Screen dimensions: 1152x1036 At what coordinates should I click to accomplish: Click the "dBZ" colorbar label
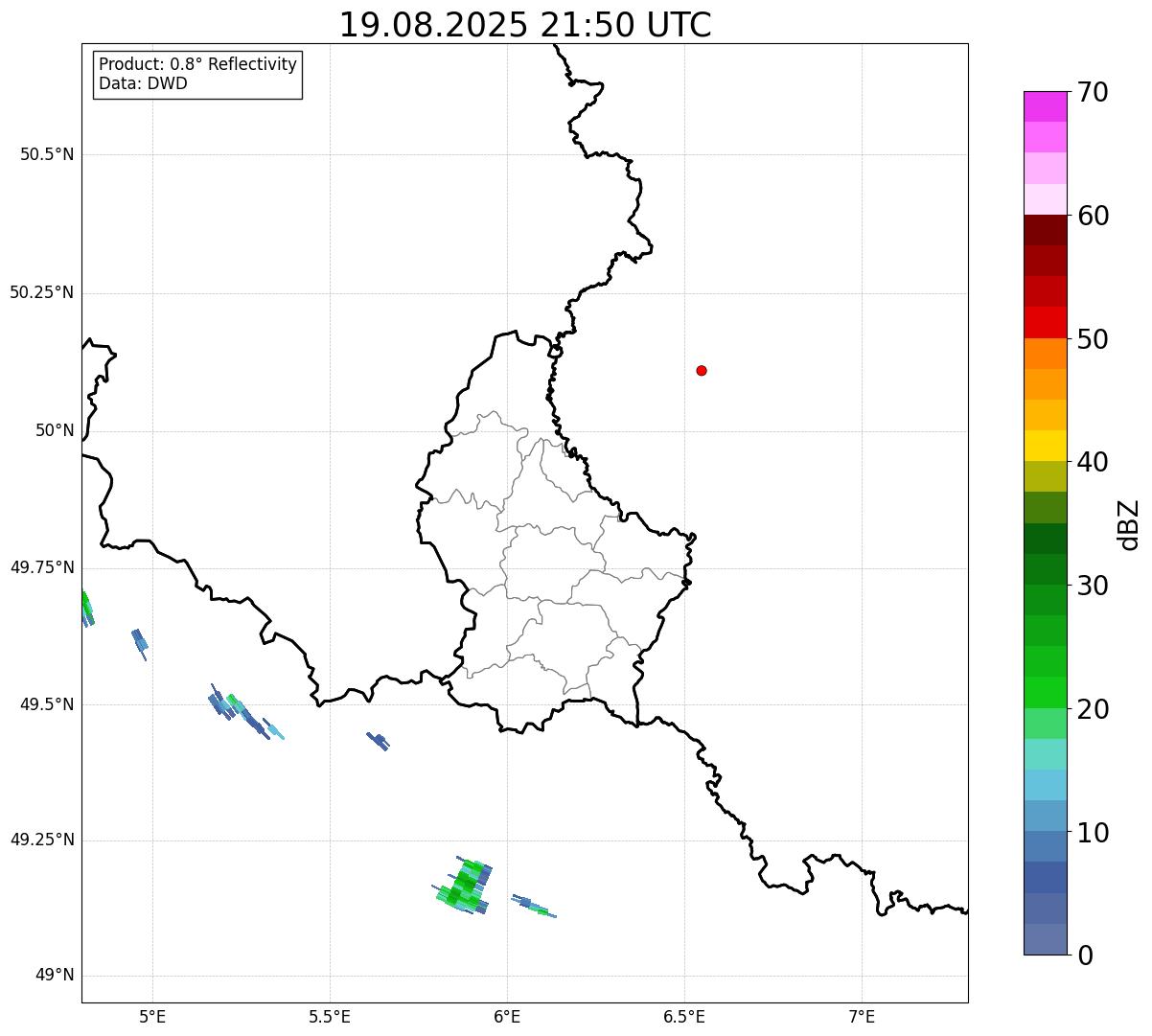(x=1128, y=524)
